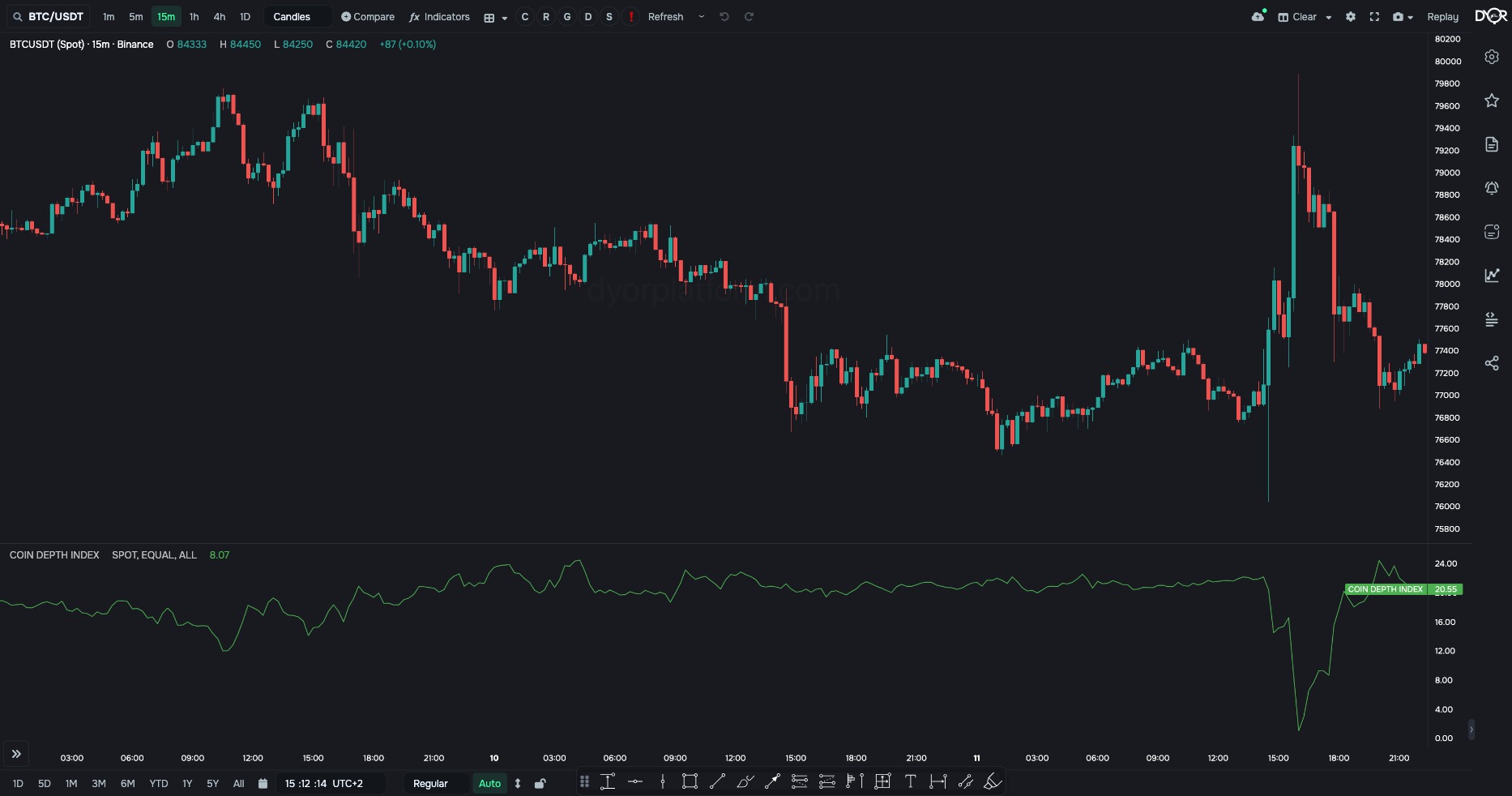Select the brush drawing tool

(745, 781)
